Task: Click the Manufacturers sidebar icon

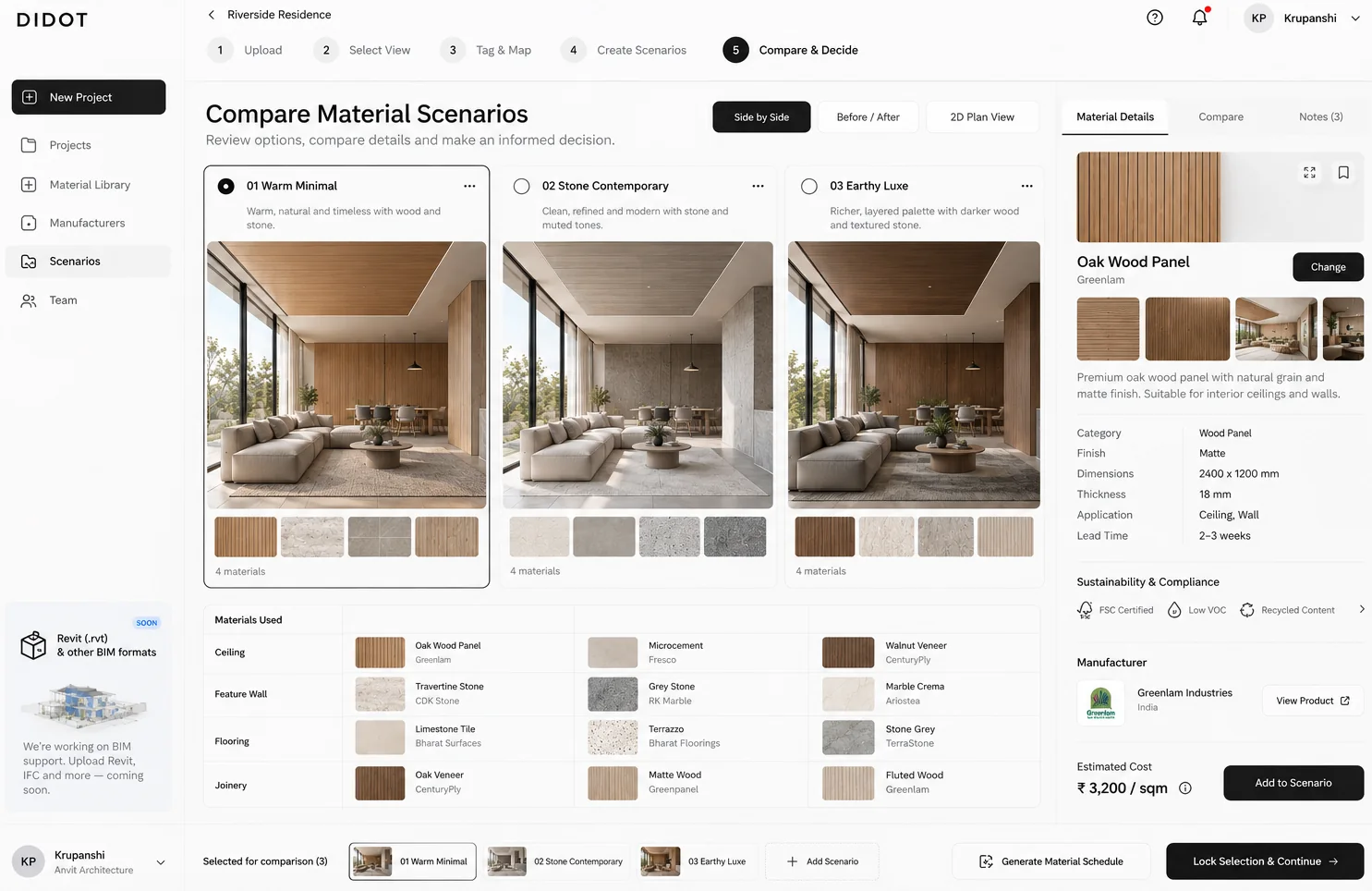Action: pos(29,223)
